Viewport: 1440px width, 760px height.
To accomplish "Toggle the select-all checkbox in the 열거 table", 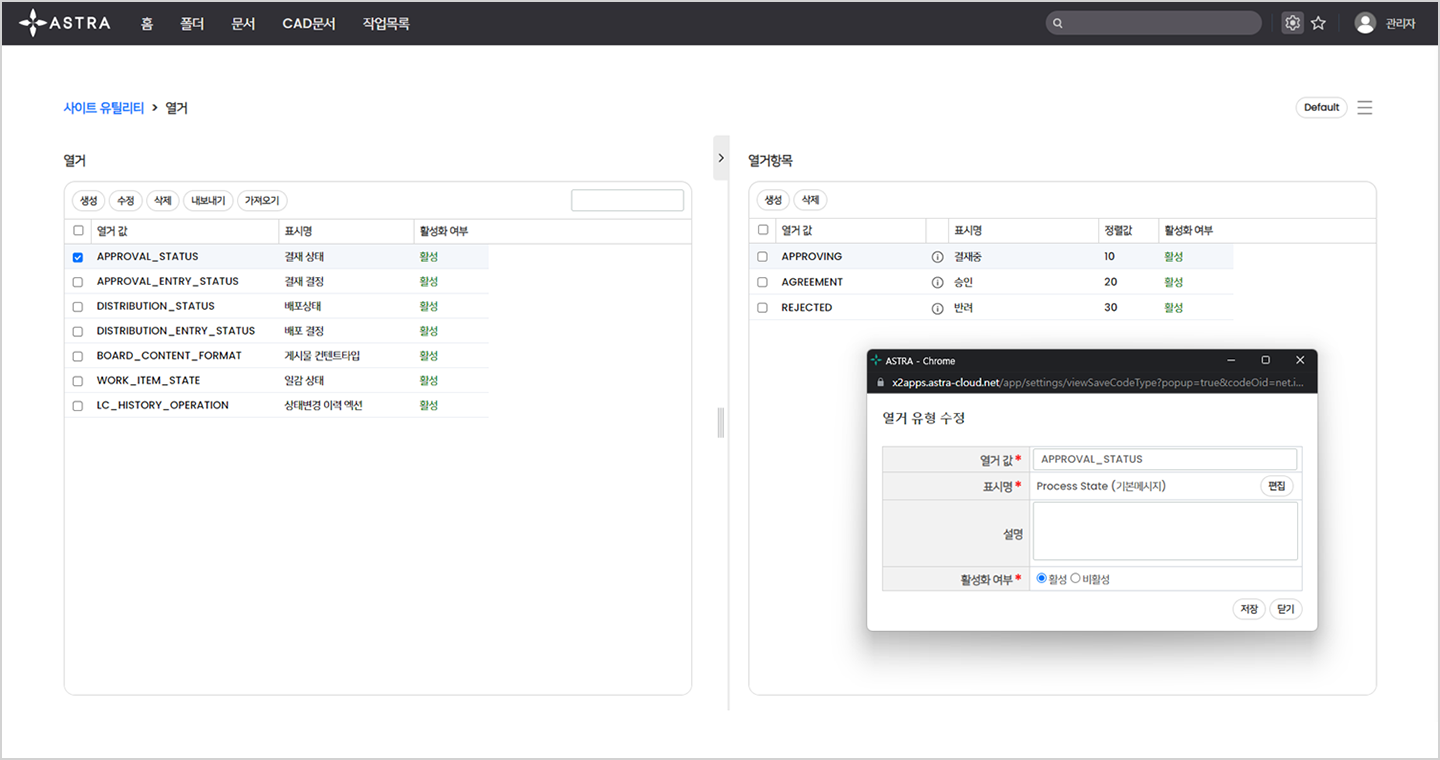I will 78,231.
